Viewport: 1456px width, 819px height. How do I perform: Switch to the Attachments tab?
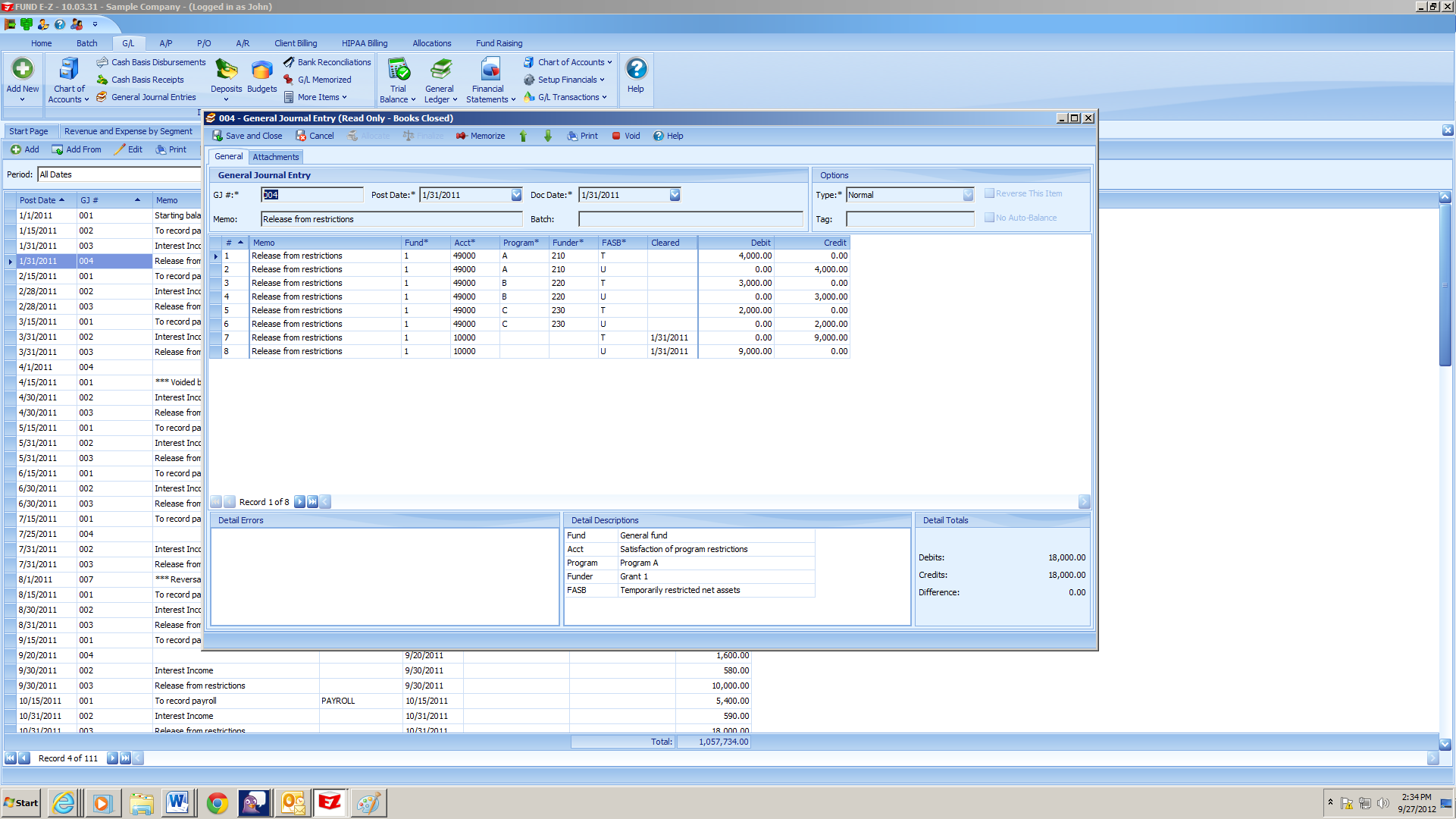pos(275,157)
